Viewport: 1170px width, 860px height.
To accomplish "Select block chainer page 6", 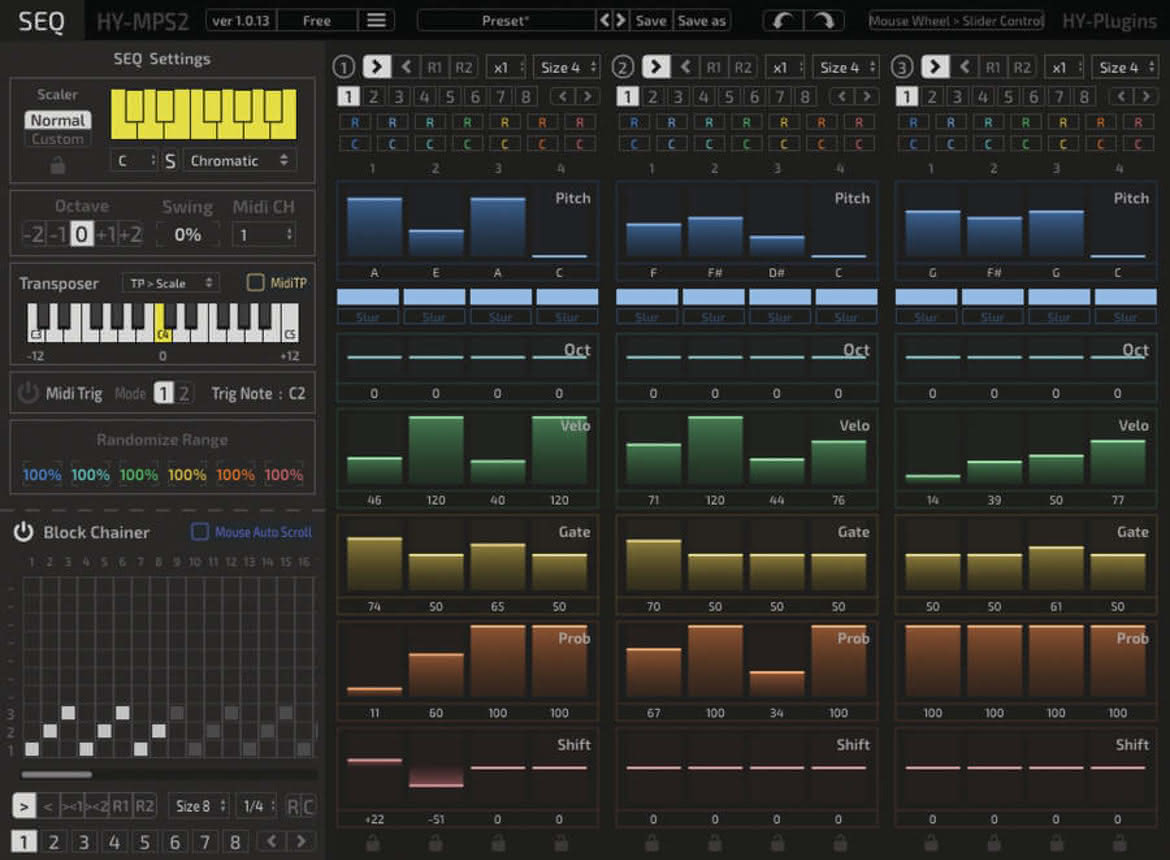I will click(175, 842).
